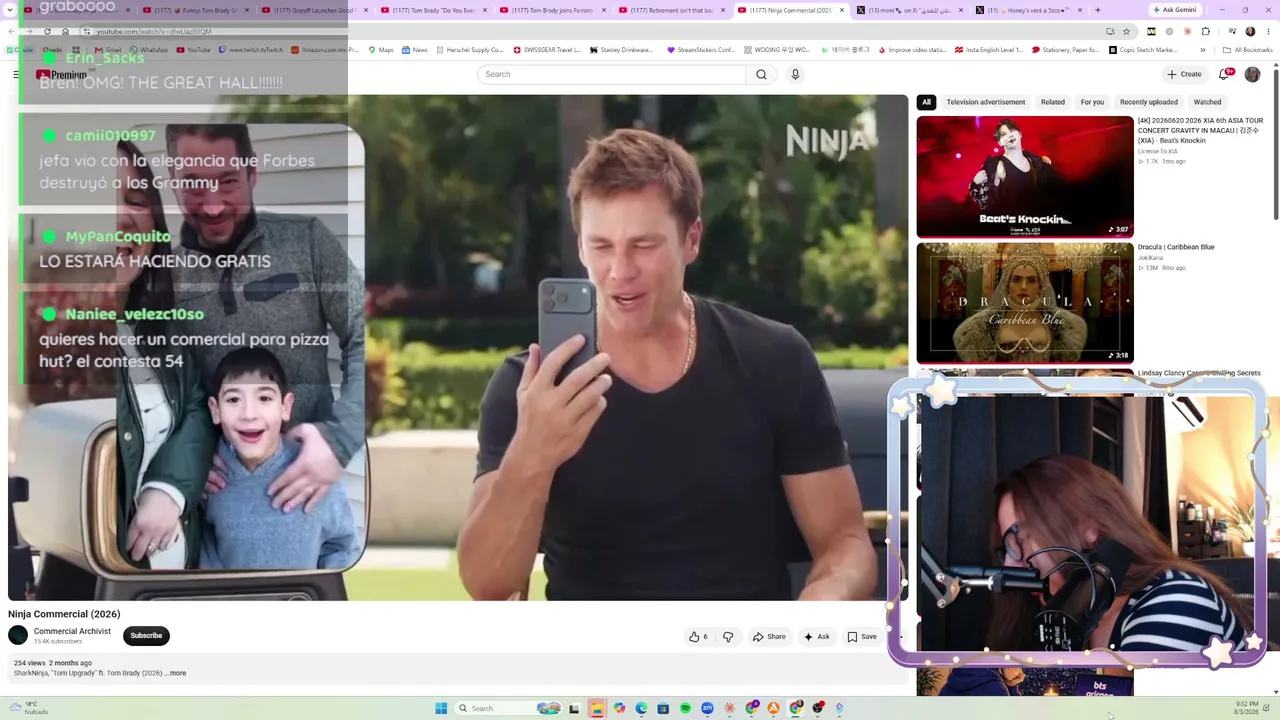Open the Copic Sketch Marker bookmark
1280x720 pixels.
(1142, 50)
